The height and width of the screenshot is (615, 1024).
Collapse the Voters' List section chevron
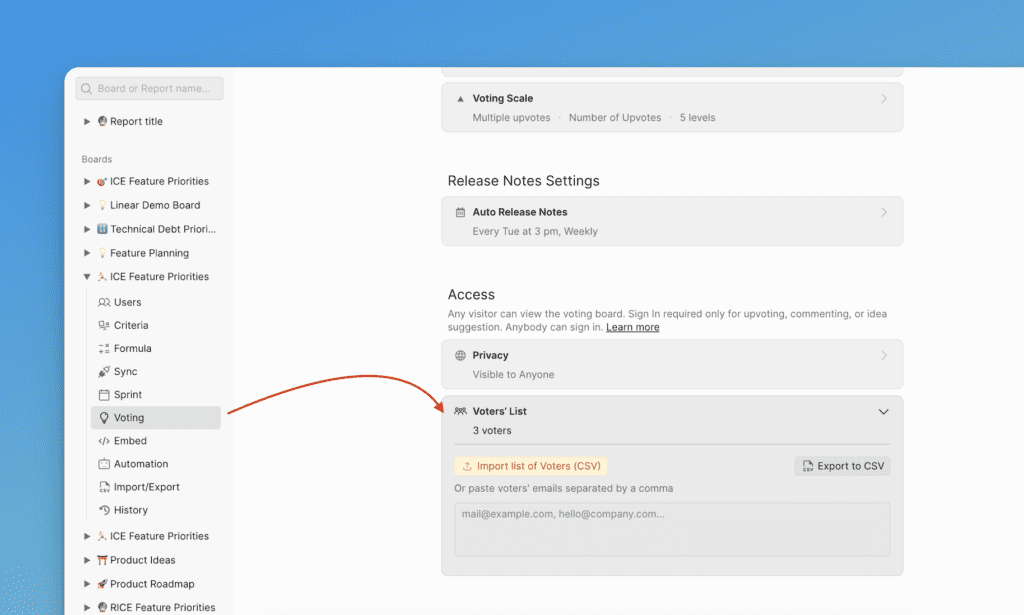click(883, 412)
